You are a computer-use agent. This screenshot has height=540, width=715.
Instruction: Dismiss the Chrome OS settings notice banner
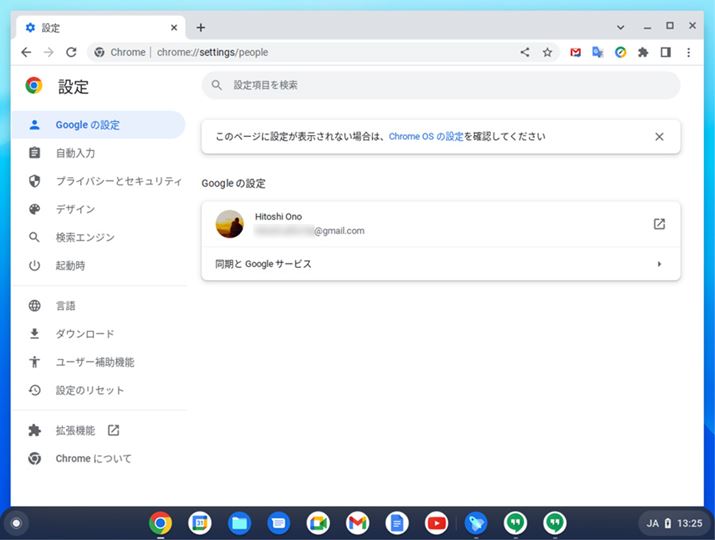pos(659,137)
